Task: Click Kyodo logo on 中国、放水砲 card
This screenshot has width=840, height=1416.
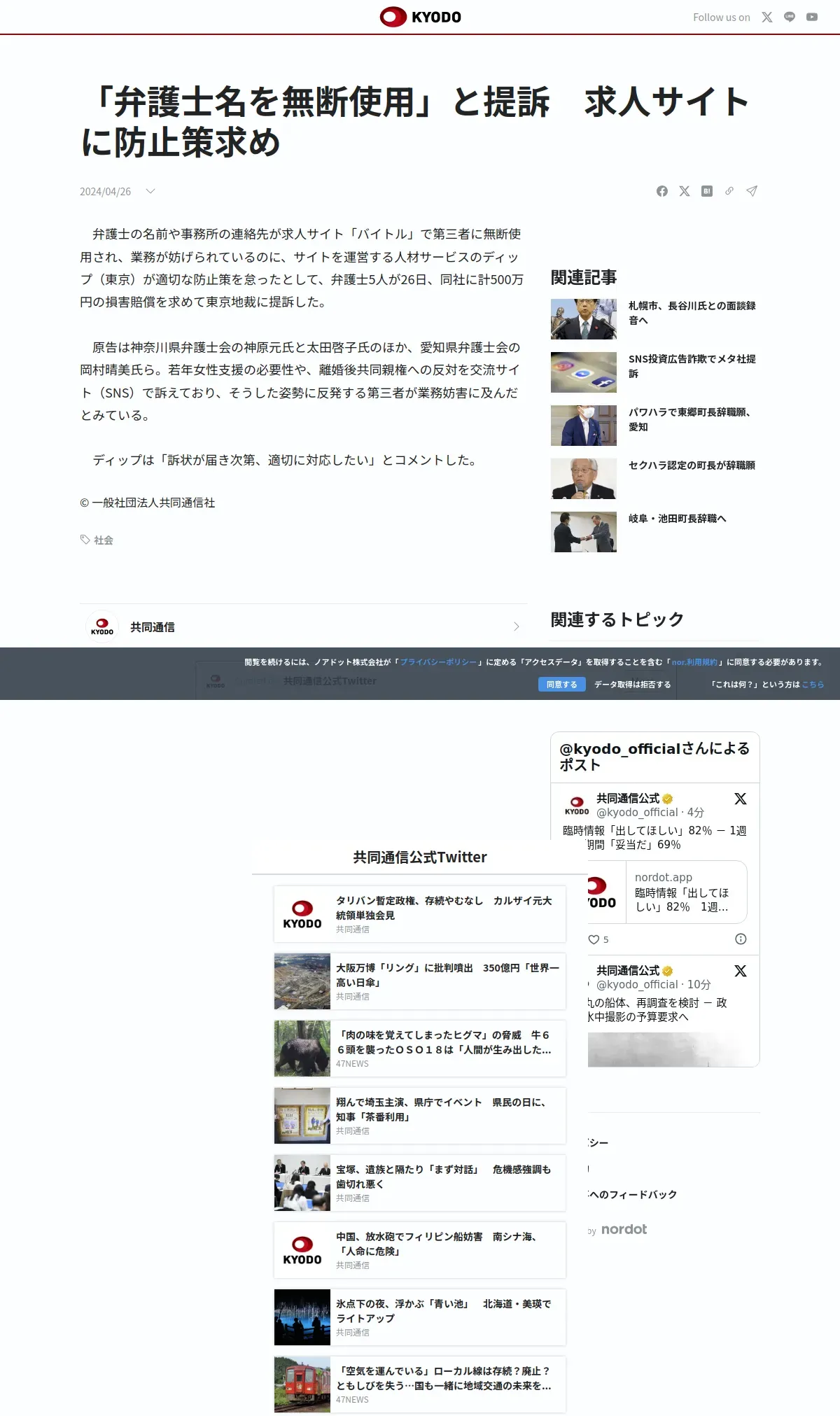Action: 302,1250
